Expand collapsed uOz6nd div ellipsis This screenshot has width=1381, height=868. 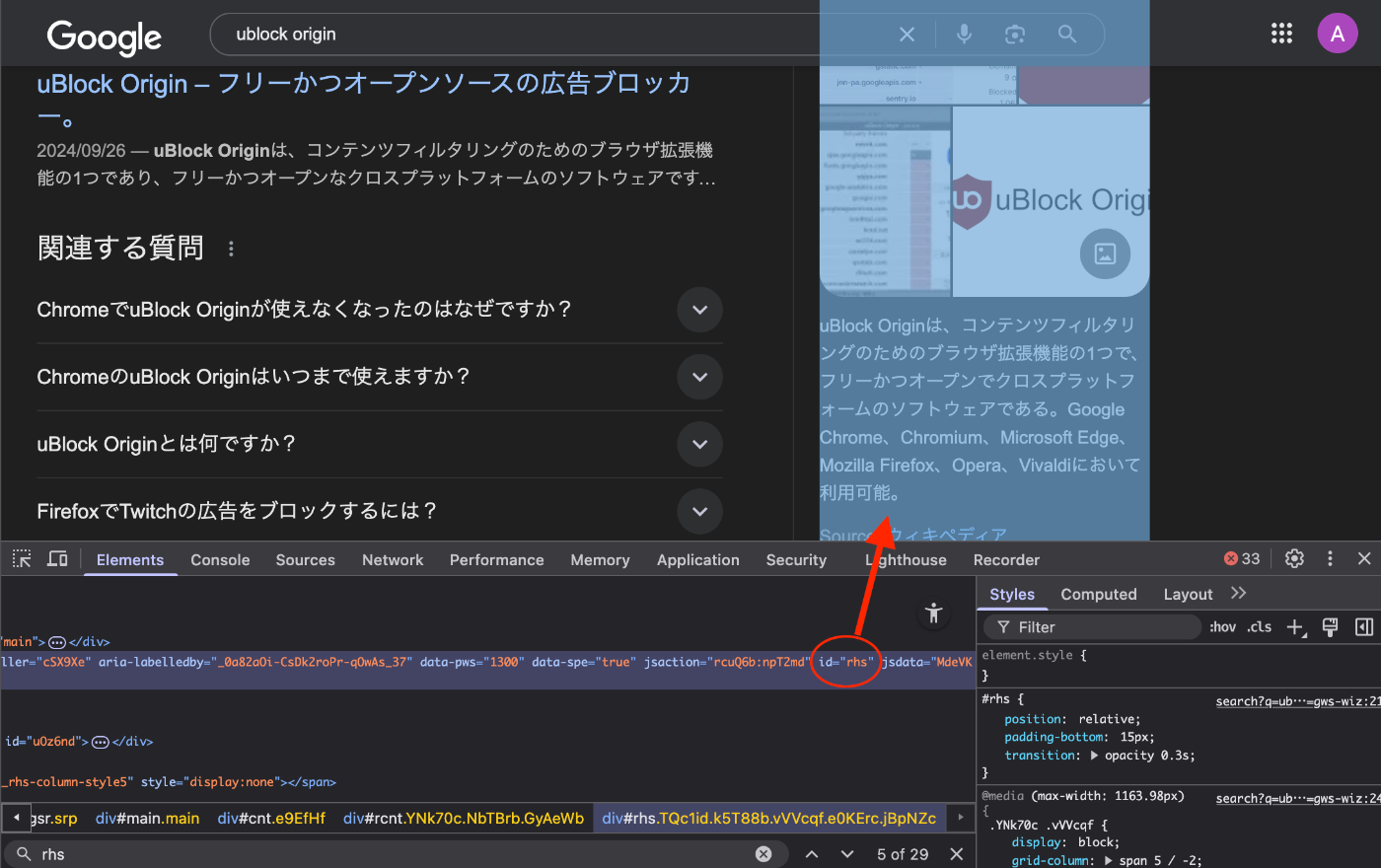[x=101, y=742]
